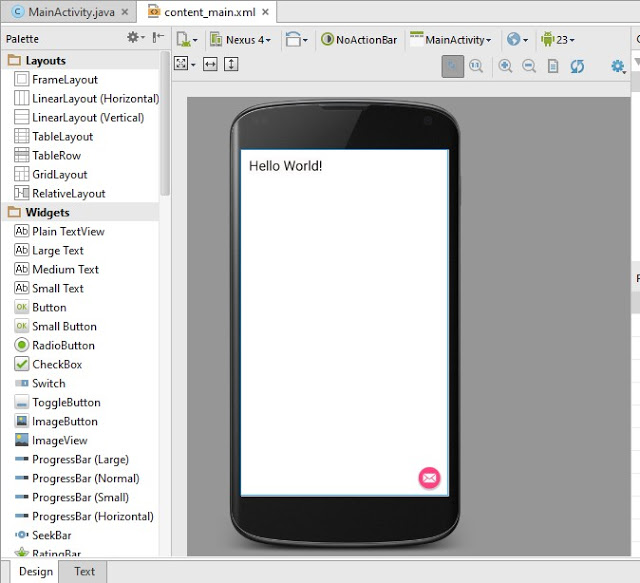The width and height of the screenshot is (640, 583).
Task: Open the Nexus 4 device dropdown
Action: 240,40
